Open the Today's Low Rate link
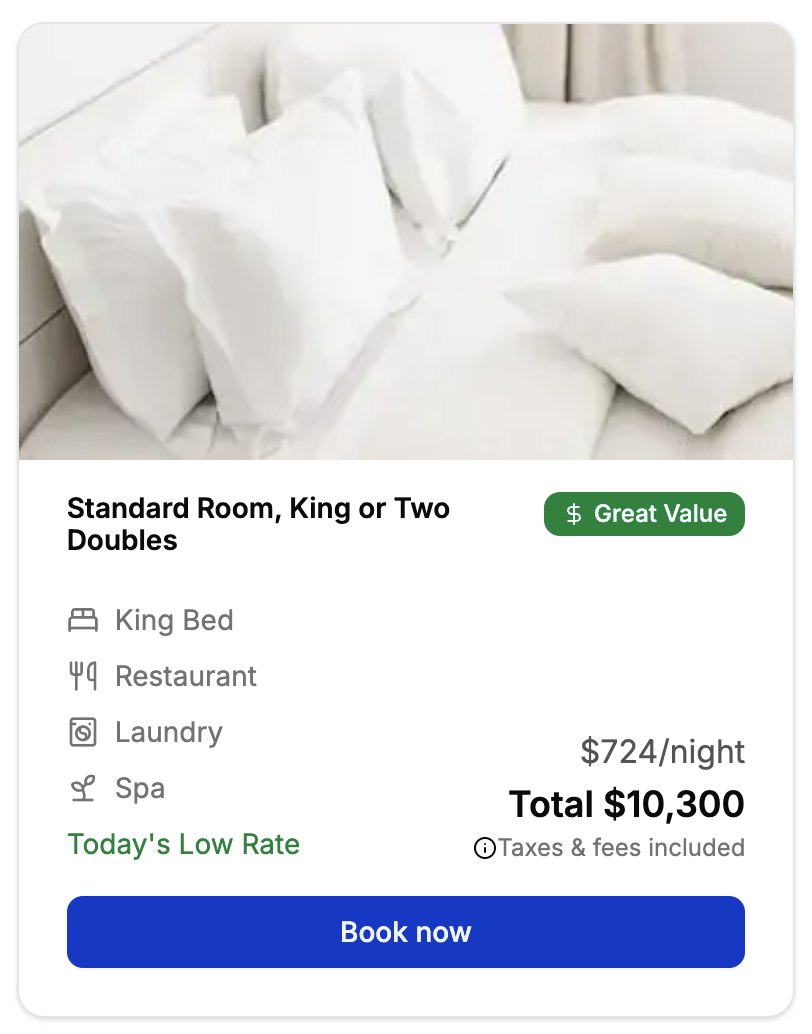This screenshot has width=812, height=1034. (x=184, y=844)
